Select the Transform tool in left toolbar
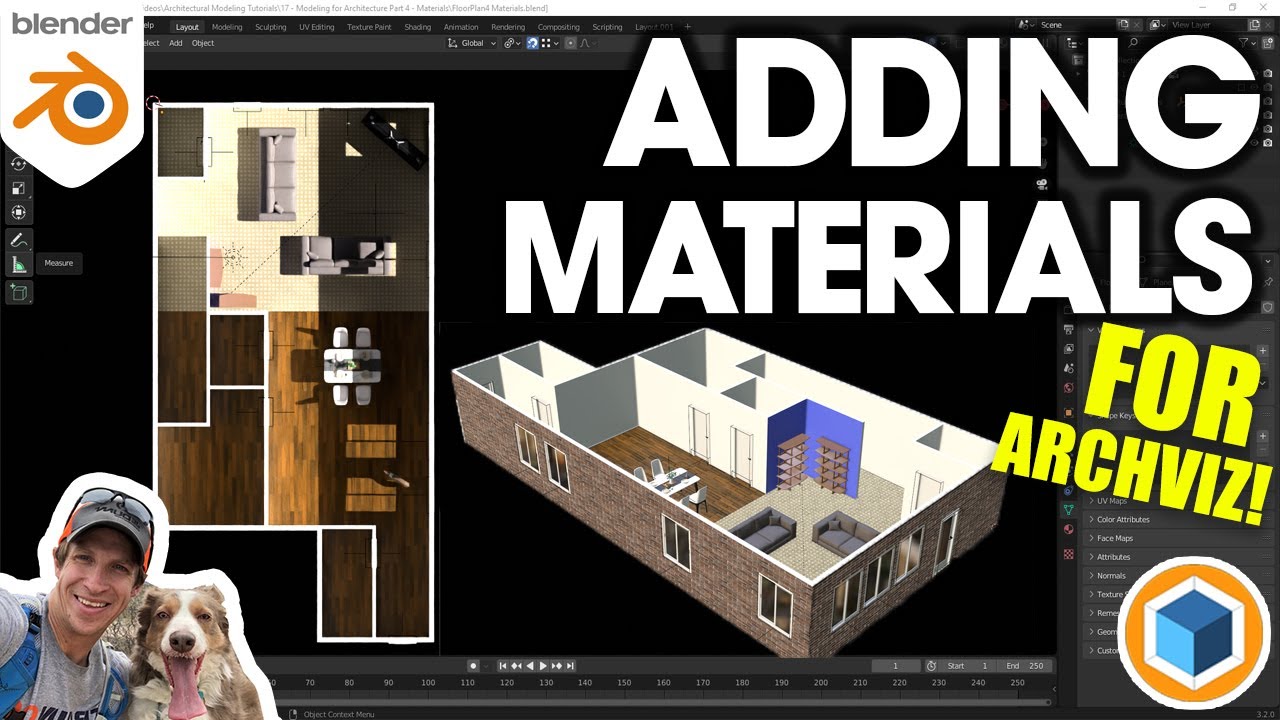Image resolution: width=1280 pixels, height=720 pixels. (x=20, y=212)
